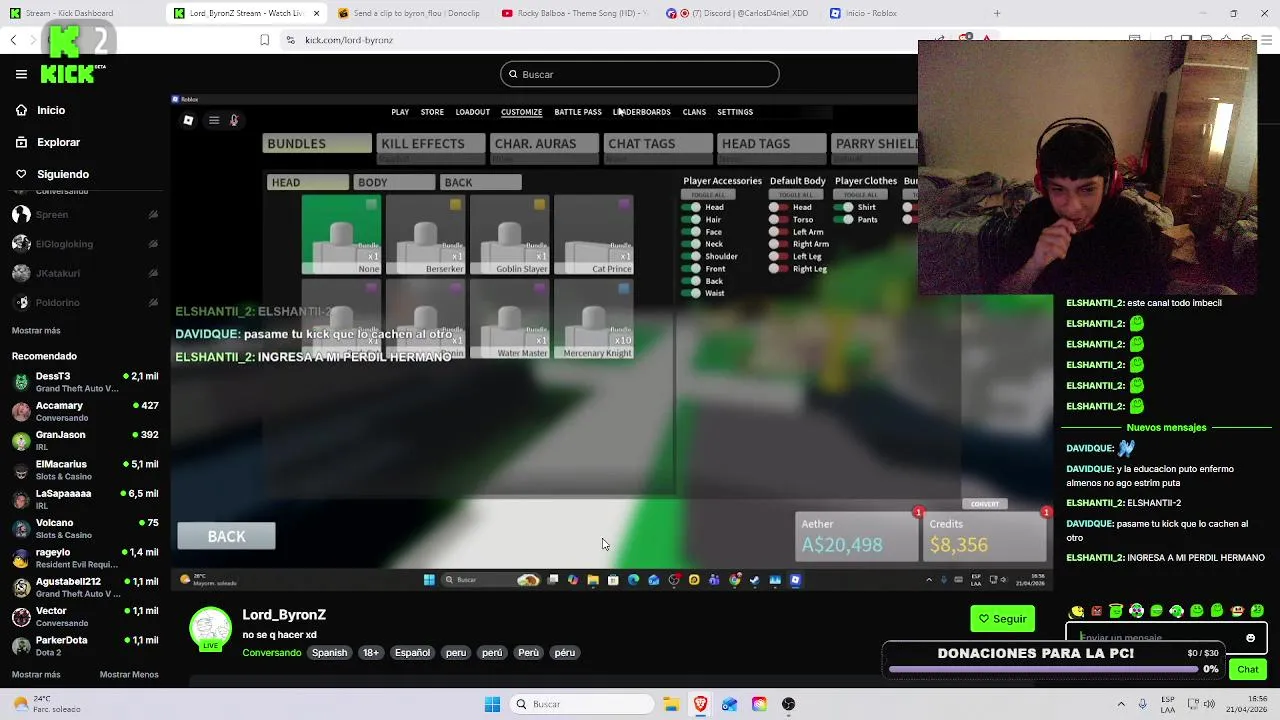Click the green Seguir follow button
This screenshot has width=1280, height=720.
click(1002, 619)
